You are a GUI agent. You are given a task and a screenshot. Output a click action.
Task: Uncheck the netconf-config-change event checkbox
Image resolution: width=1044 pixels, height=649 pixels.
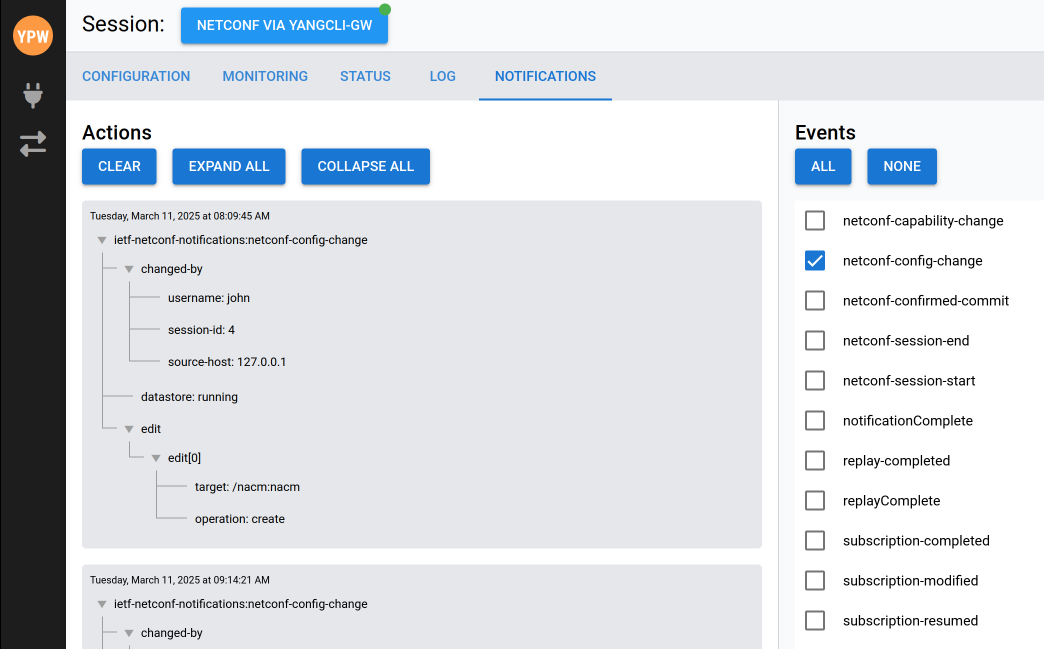[x=815, y=261]
